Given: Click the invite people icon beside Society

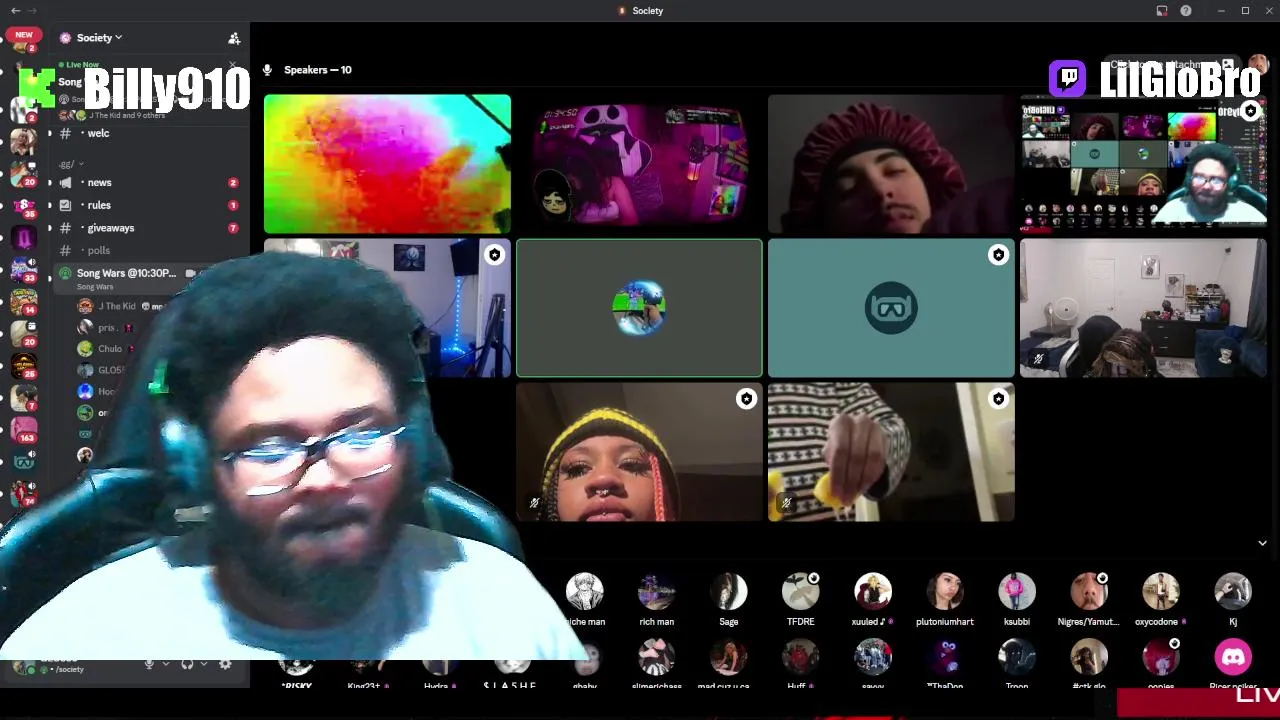Looking at the screenshot, I should (x=234, y=38).
